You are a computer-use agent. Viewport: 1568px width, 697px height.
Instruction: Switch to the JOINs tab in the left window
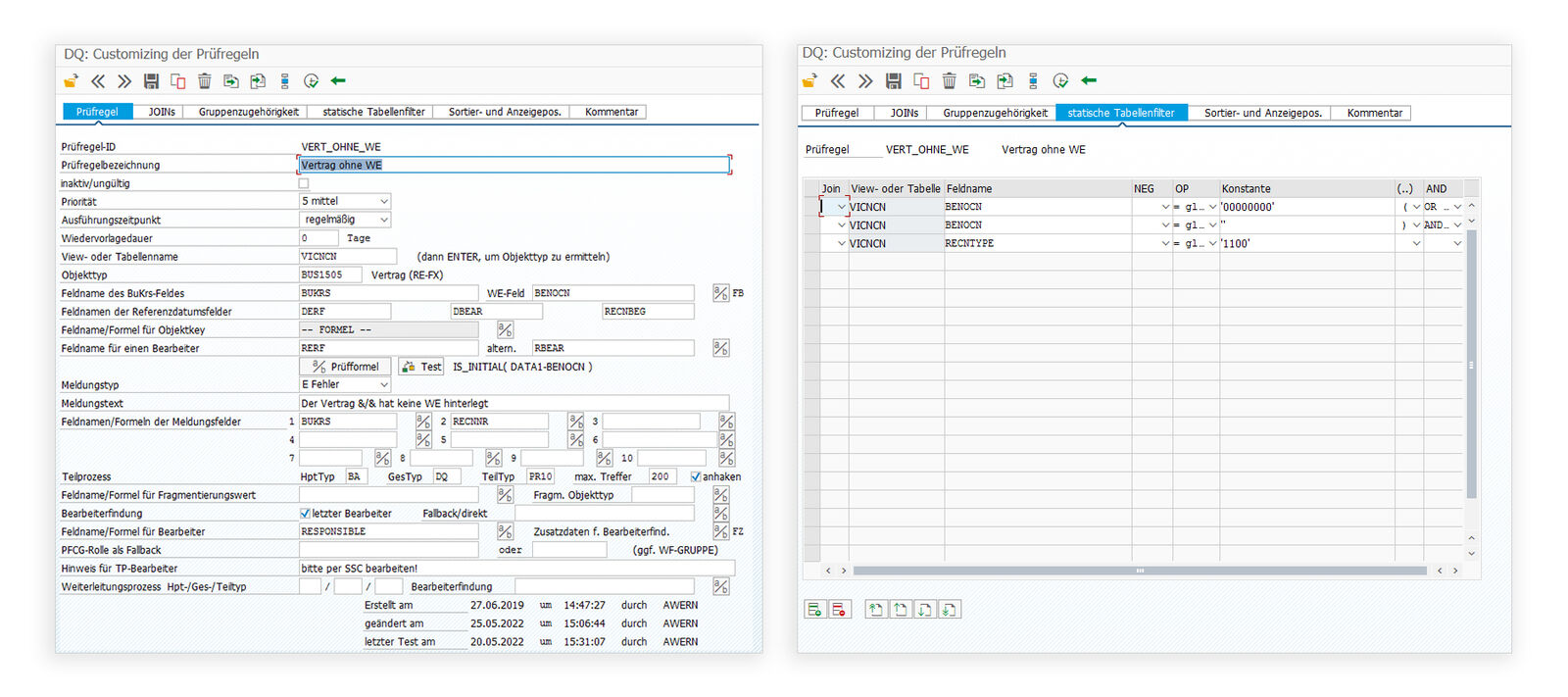(162, 112)
